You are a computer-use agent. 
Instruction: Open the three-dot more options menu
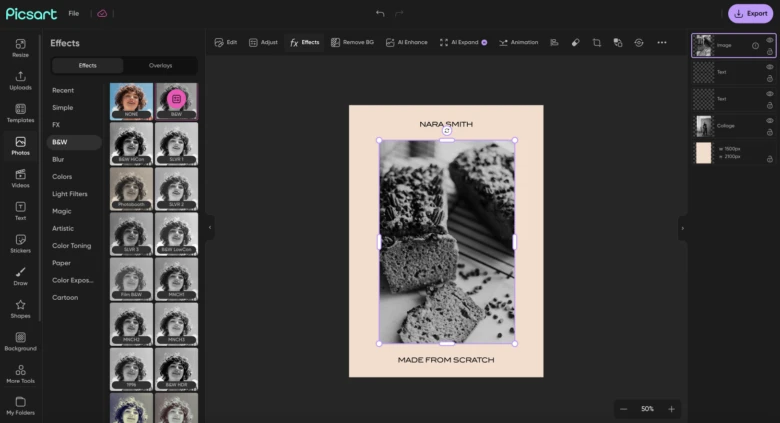point(661,42)
